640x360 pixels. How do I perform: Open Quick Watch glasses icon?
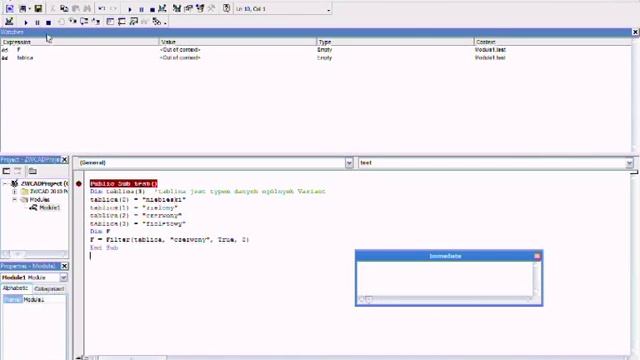(x=144, y=22)
